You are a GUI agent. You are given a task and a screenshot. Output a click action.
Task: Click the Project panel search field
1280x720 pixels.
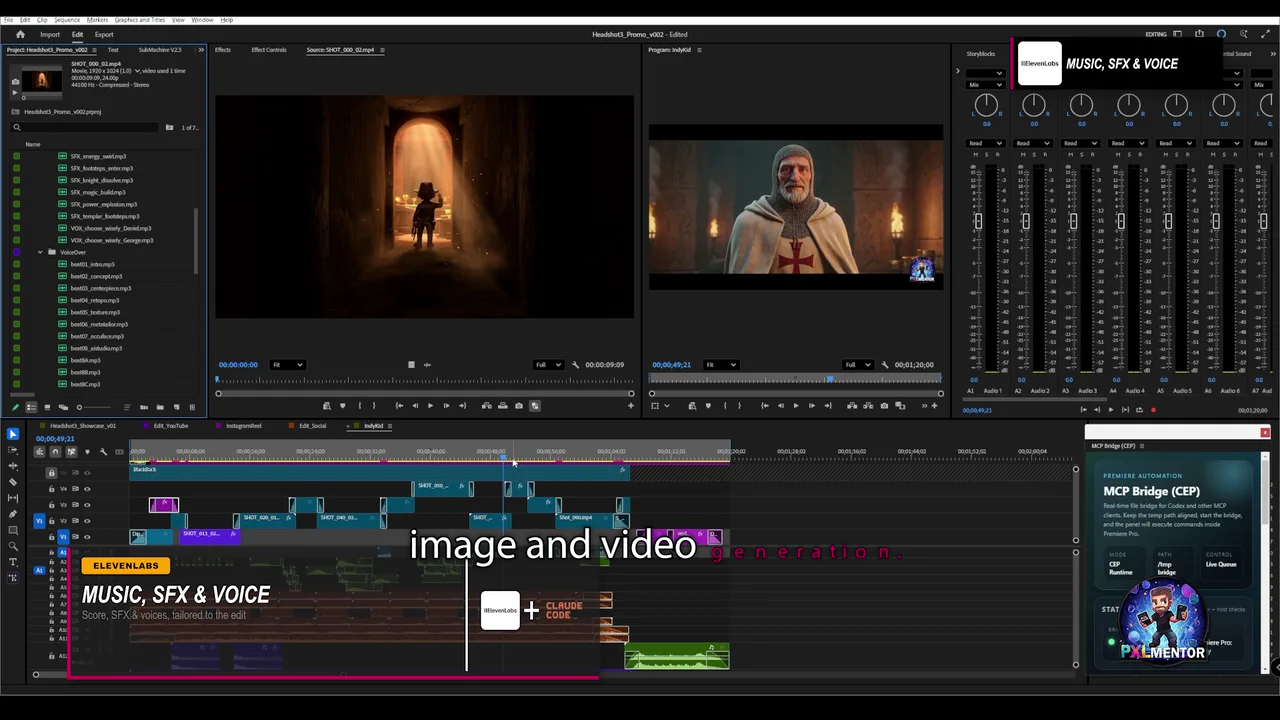click(85, 127)
